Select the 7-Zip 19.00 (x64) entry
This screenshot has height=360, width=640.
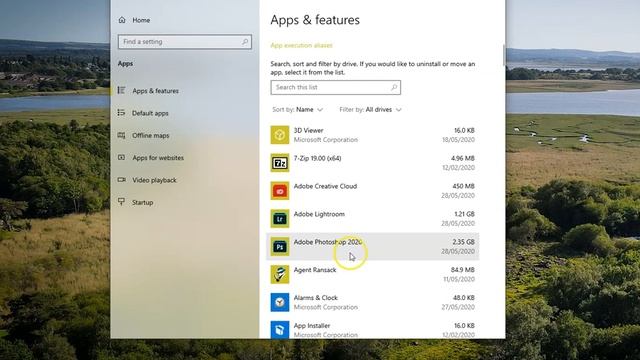(372, 163)
